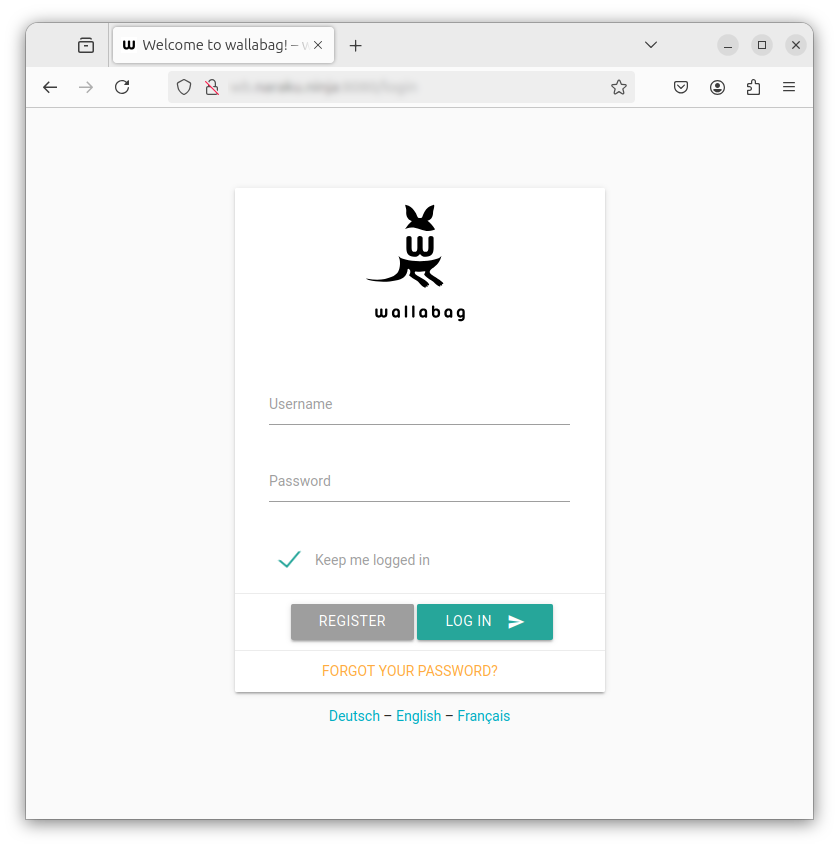This screenshot has width=839, height=848.
Task: Open the Firefox hamburger menu
Action: 789,87
